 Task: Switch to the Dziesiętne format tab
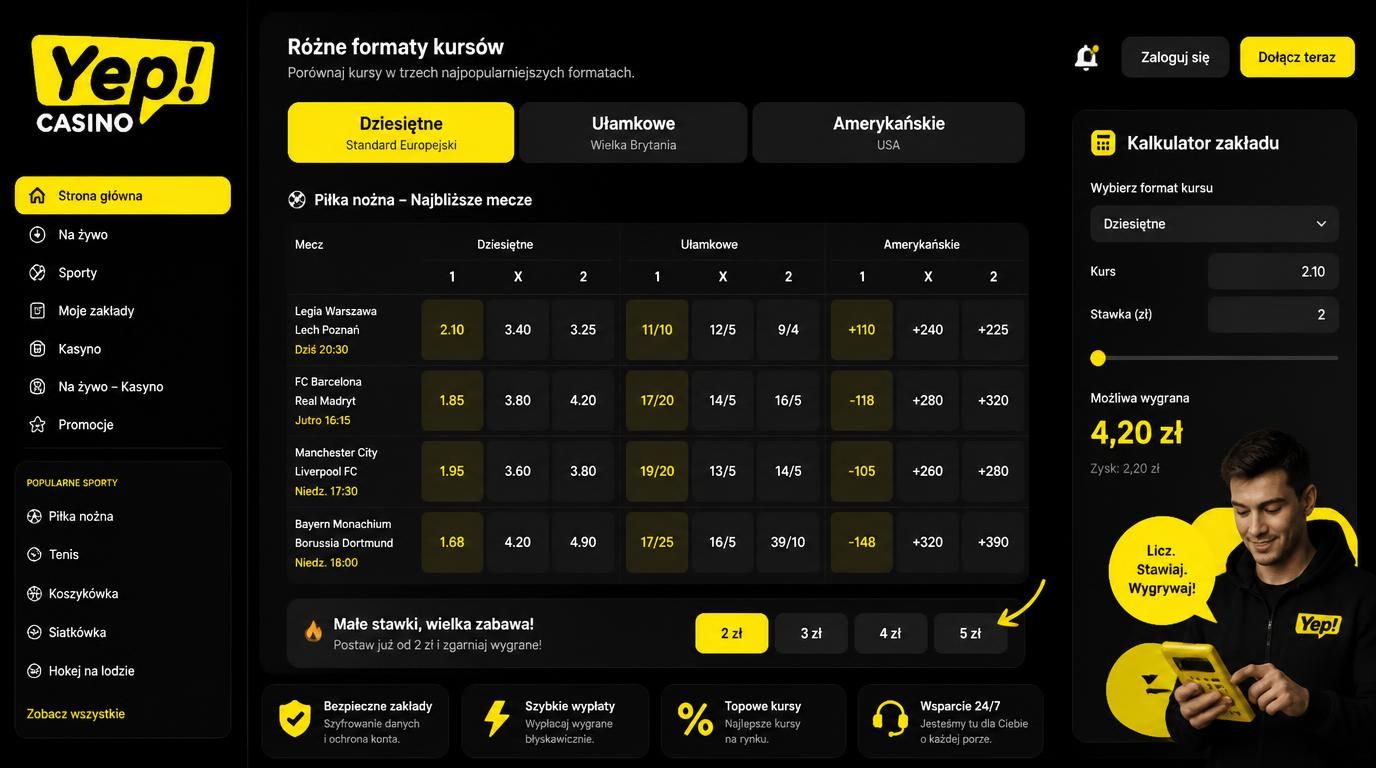(x=401, y=132)
